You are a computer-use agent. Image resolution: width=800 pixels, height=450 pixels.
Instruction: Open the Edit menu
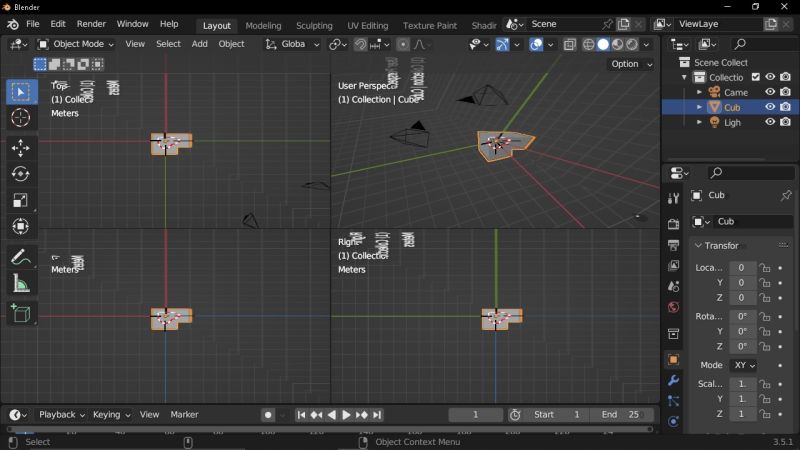[58, 24]
